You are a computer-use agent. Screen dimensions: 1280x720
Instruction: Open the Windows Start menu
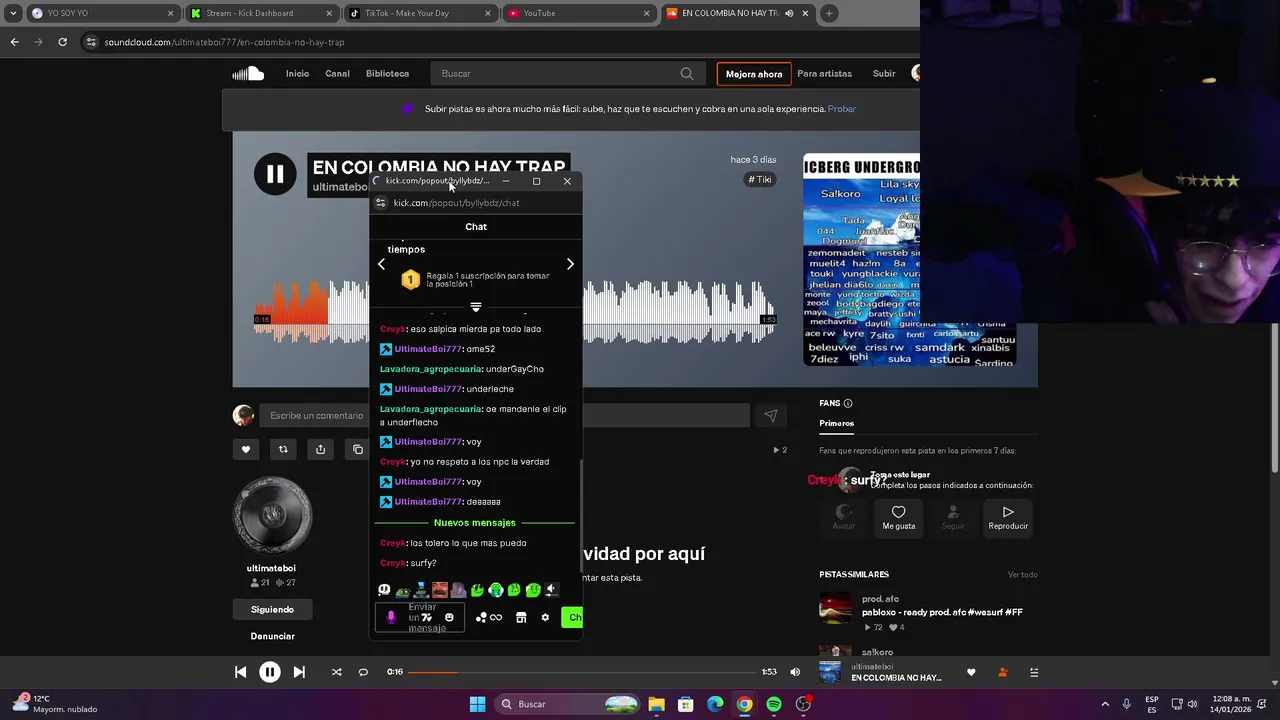pyautogui.click(x=477, y=704)
